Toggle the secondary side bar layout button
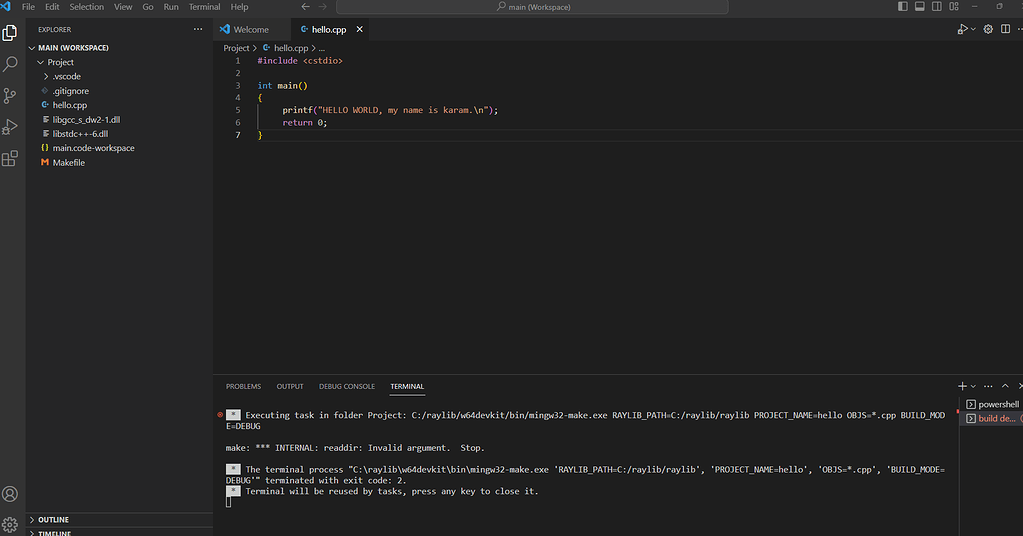The height and width of the screenshot is (536, 1023). (x=936, y=7)
